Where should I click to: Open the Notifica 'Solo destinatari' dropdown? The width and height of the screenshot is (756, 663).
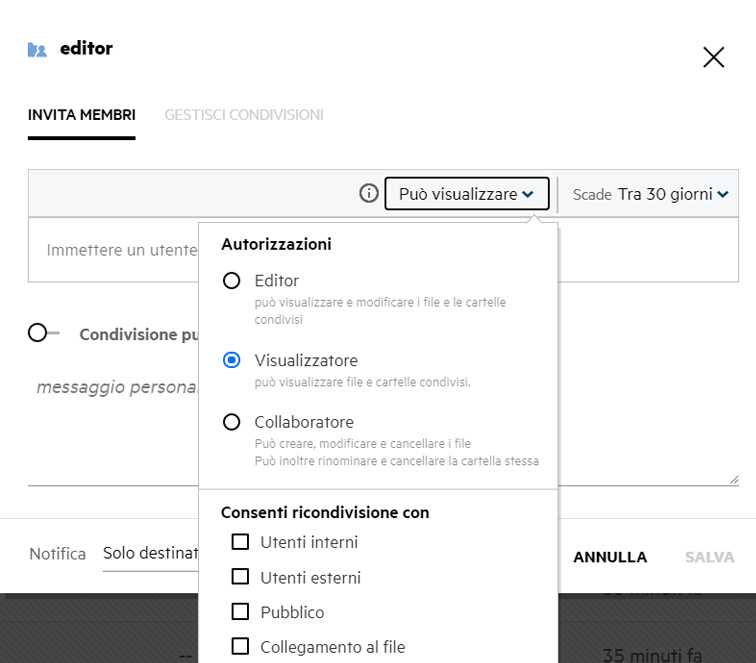[150, 554]
